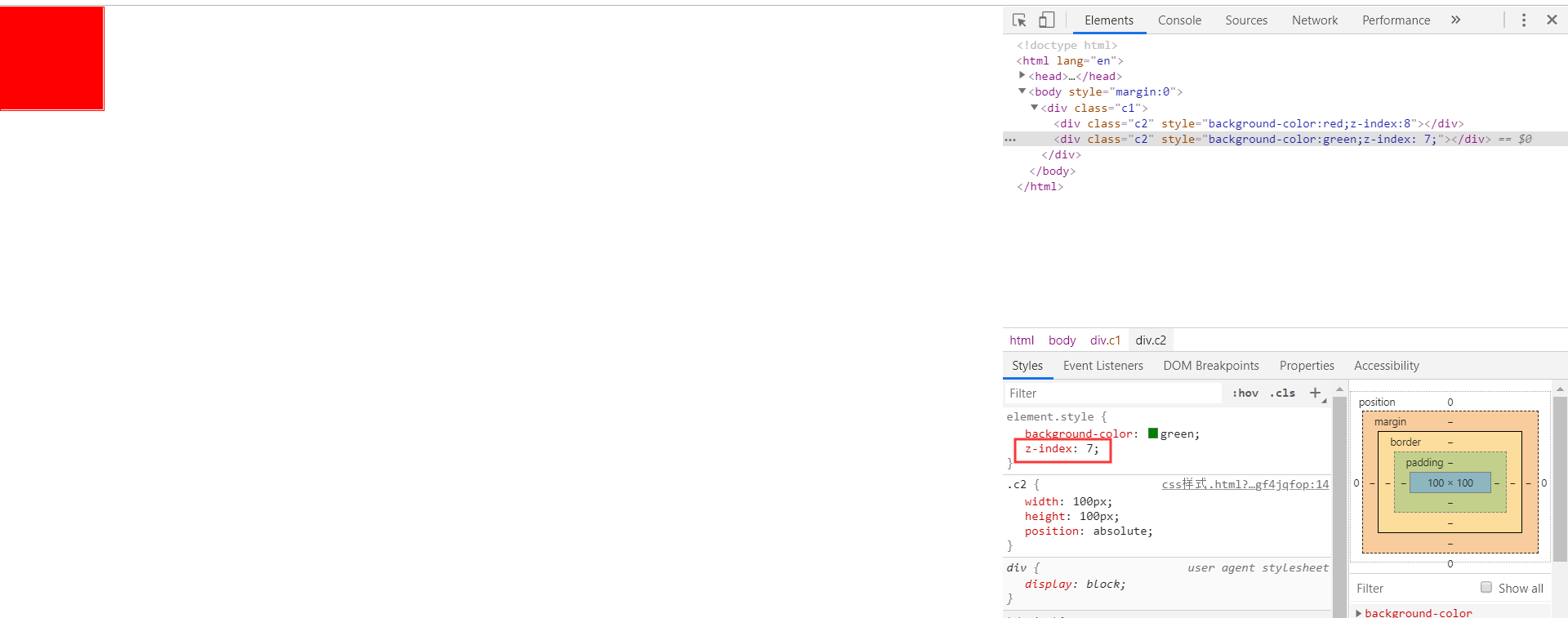Click the user agent stylesheet label
Viewport: 1568px width, 618px height.
pos(1258,568)
